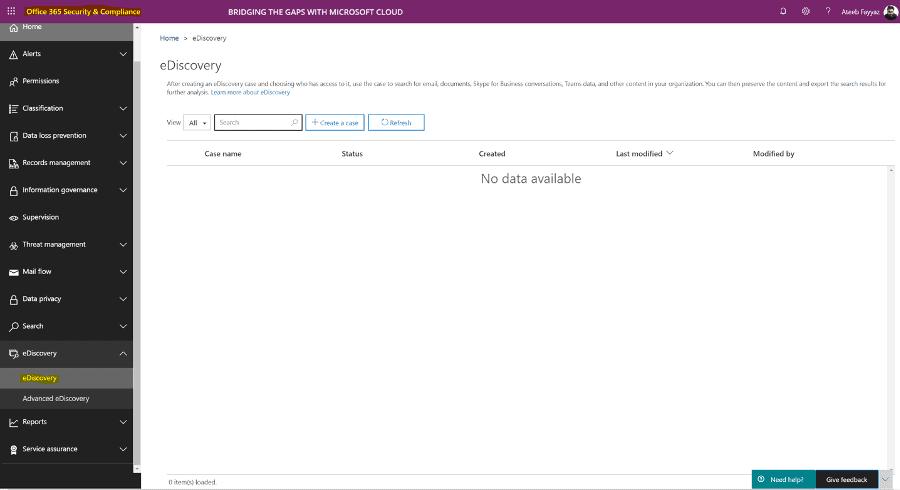Viewport: 900px width, 490px height.
Task: Open Advanced eDiscovery submenu item
Action: tap(67, 399)
